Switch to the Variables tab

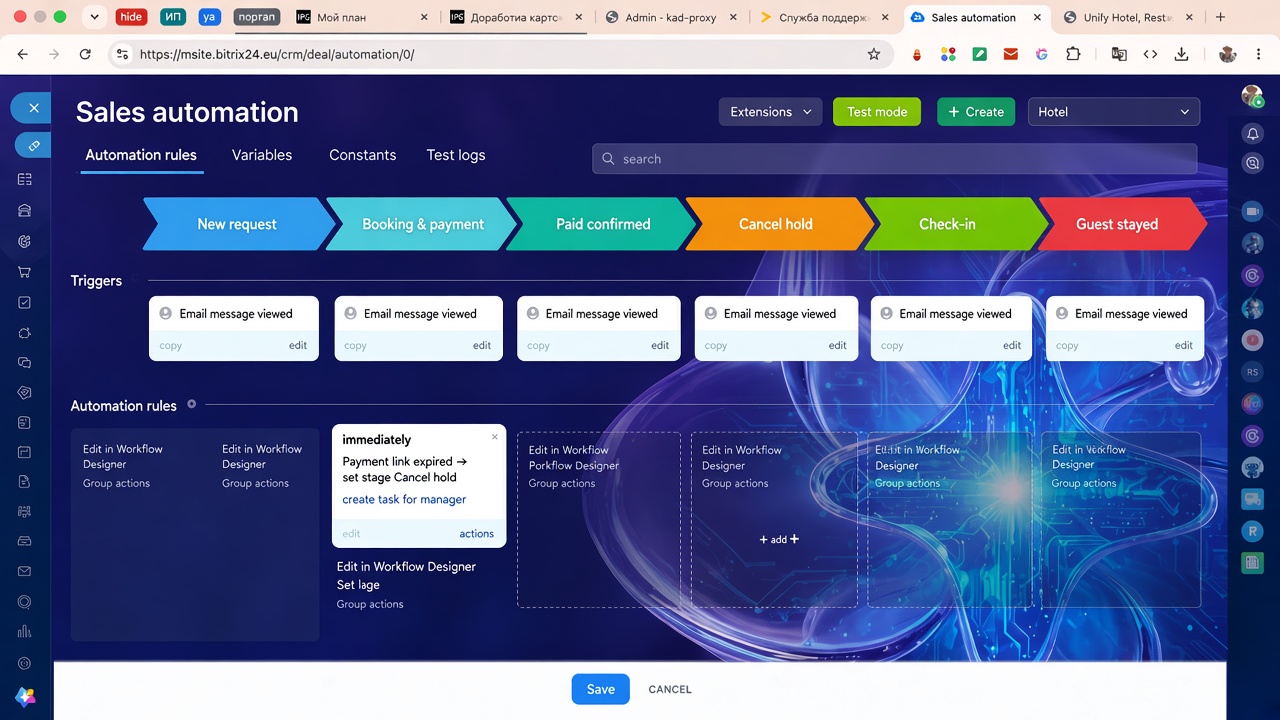pyautogui.click(x=262, y=155)
